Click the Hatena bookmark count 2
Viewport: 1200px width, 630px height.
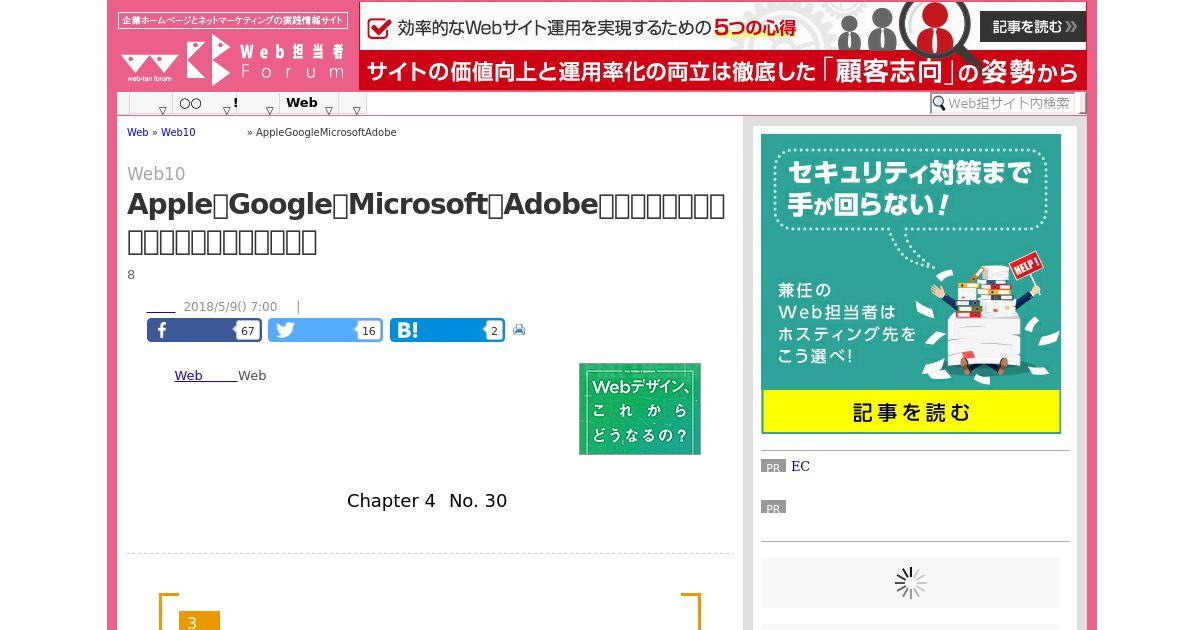(x=494, y=331)
